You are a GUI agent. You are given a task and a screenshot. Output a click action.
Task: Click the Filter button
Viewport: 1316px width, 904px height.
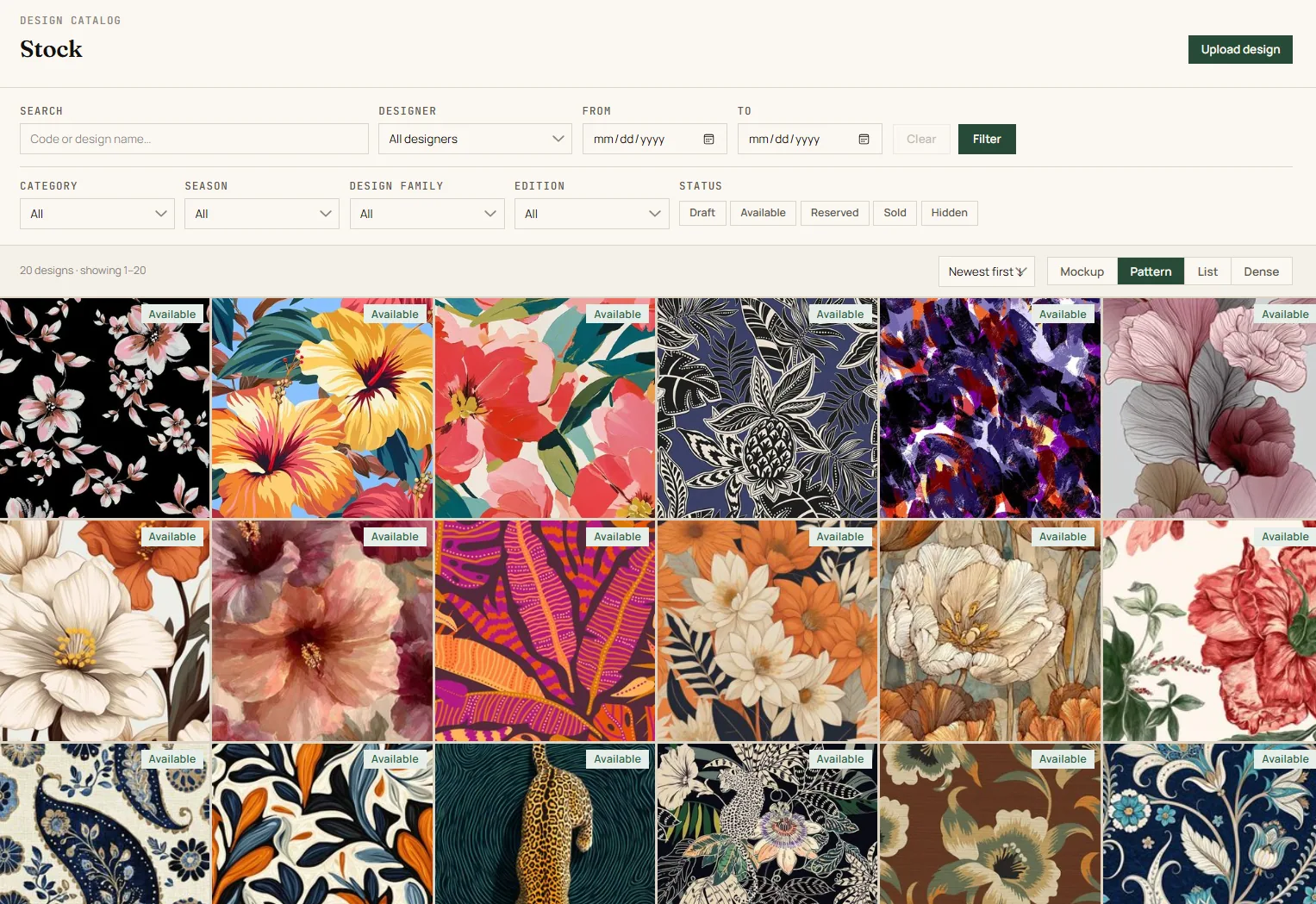coord(987,139)
